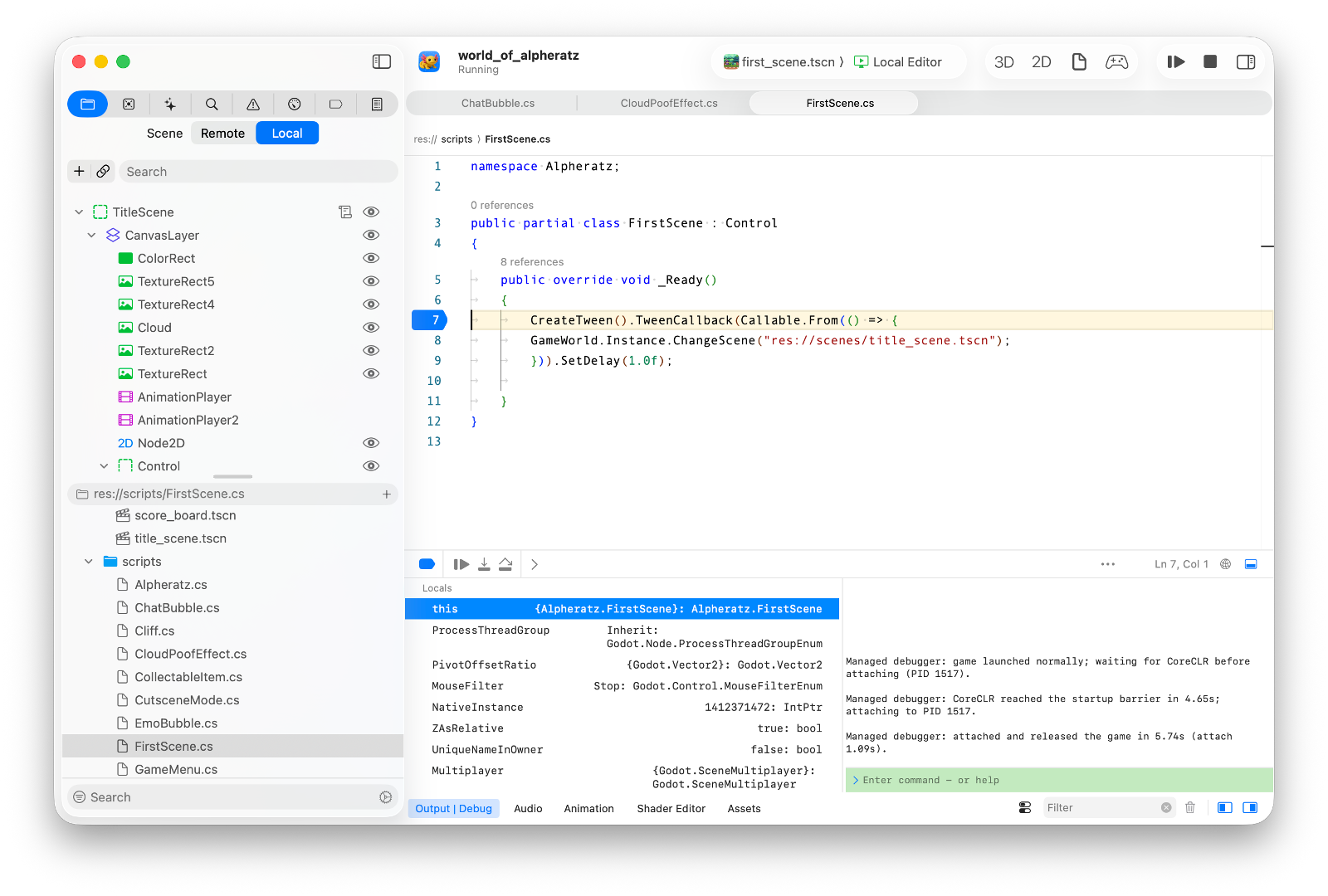Open the Audio bottom tab
Screen dimensions: 1328x896
coord(528,809)
